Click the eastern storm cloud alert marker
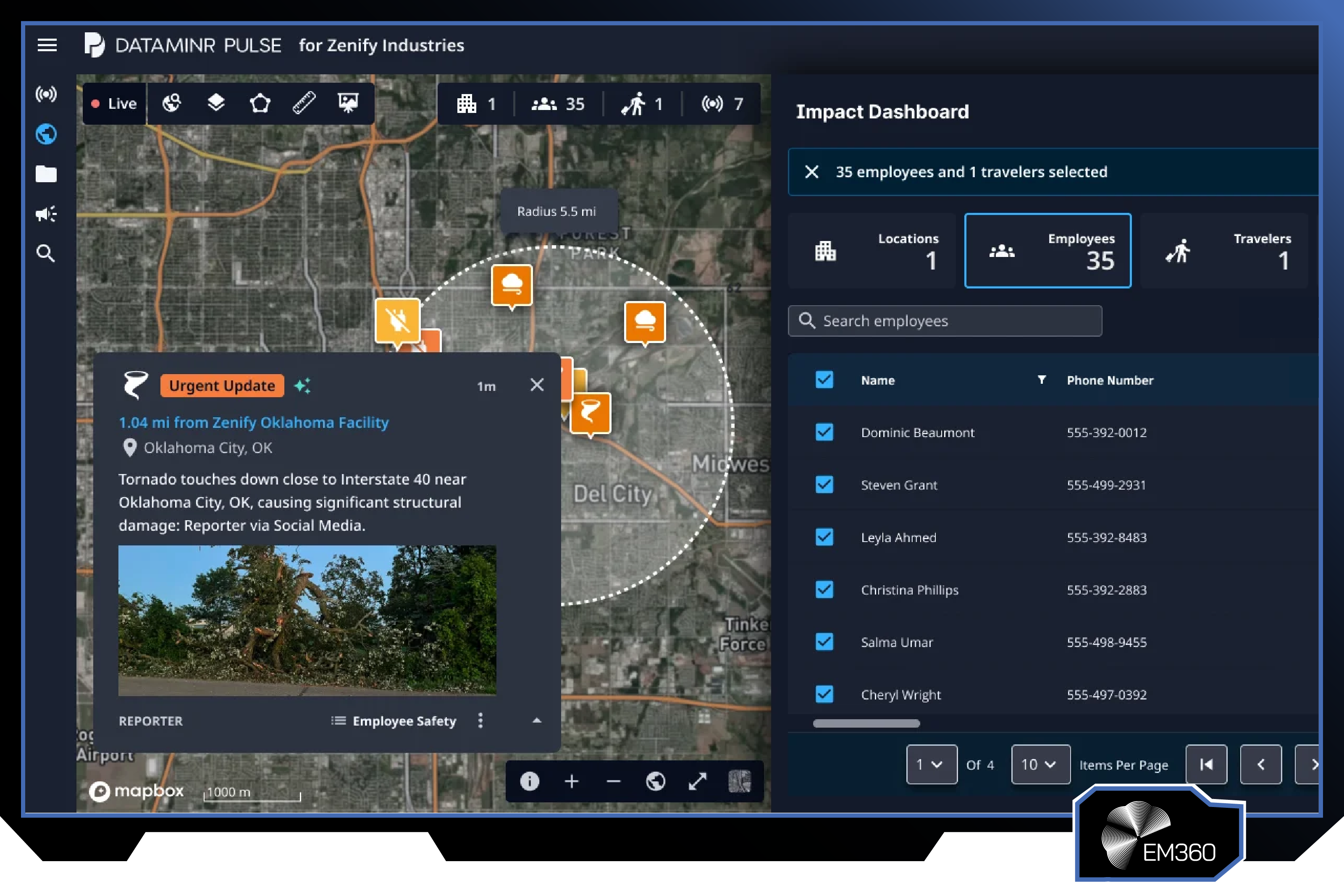This screenshot has height=896, width=1344. [x=645, y=322]
